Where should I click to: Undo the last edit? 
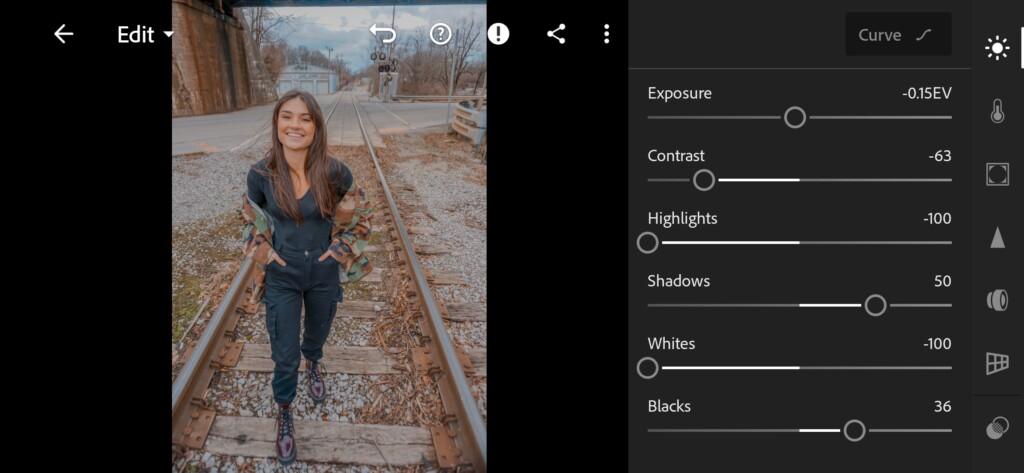[x=383, y=34]
